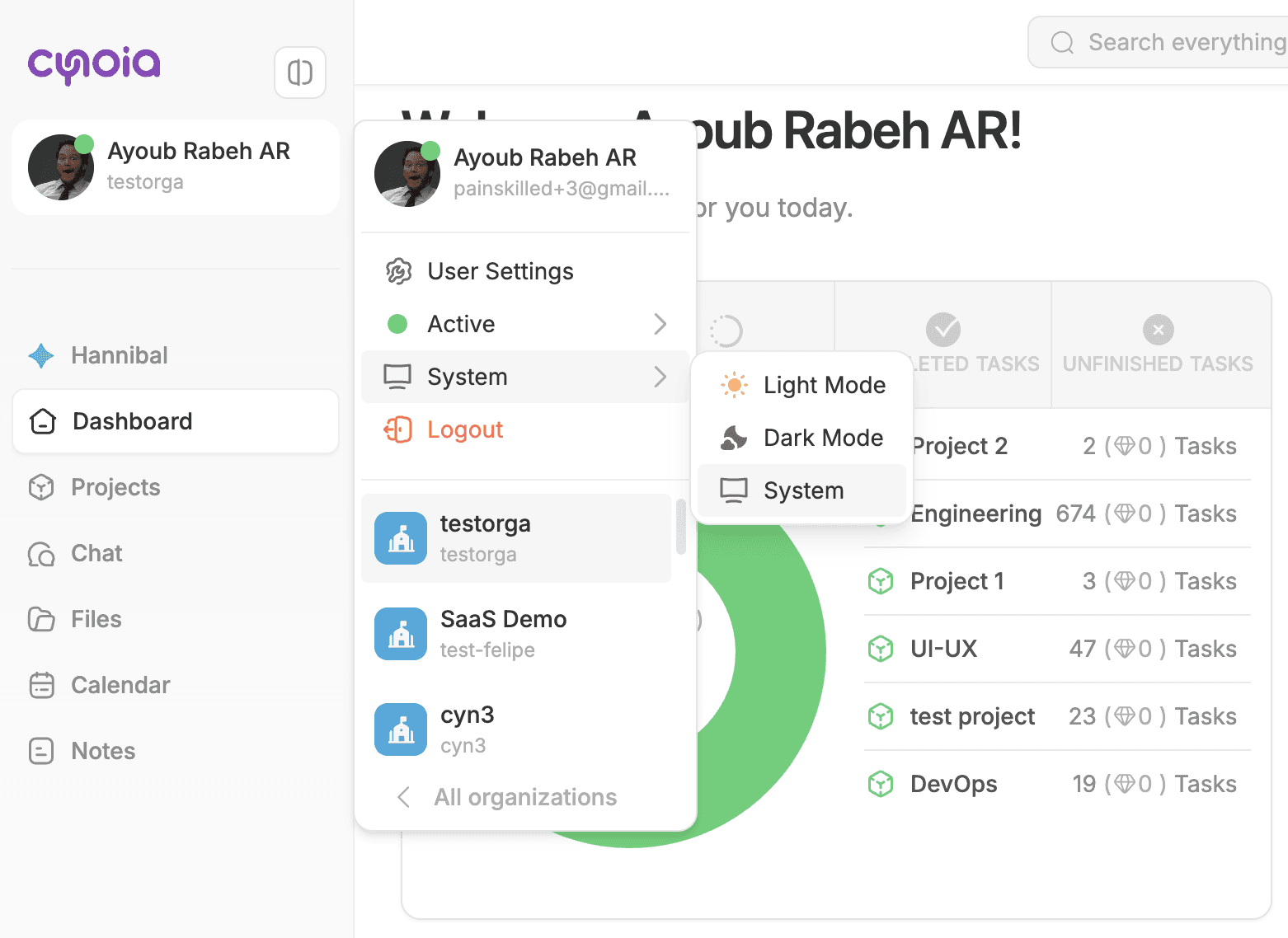
Task: Expand the Active status submenu chevron
Action: coord(660,324)
